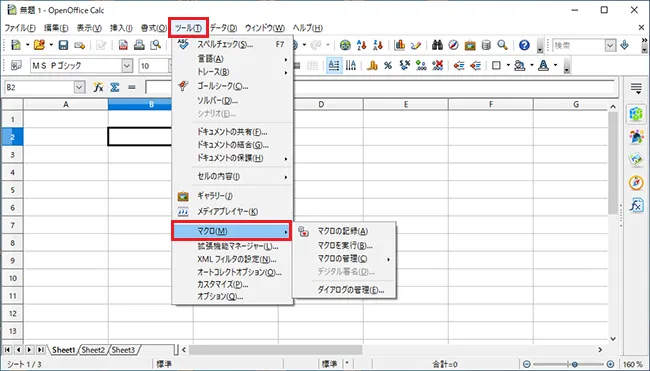Click the Sort Ascending icon
Screen dimensions: 650x371
click(361, 45)
